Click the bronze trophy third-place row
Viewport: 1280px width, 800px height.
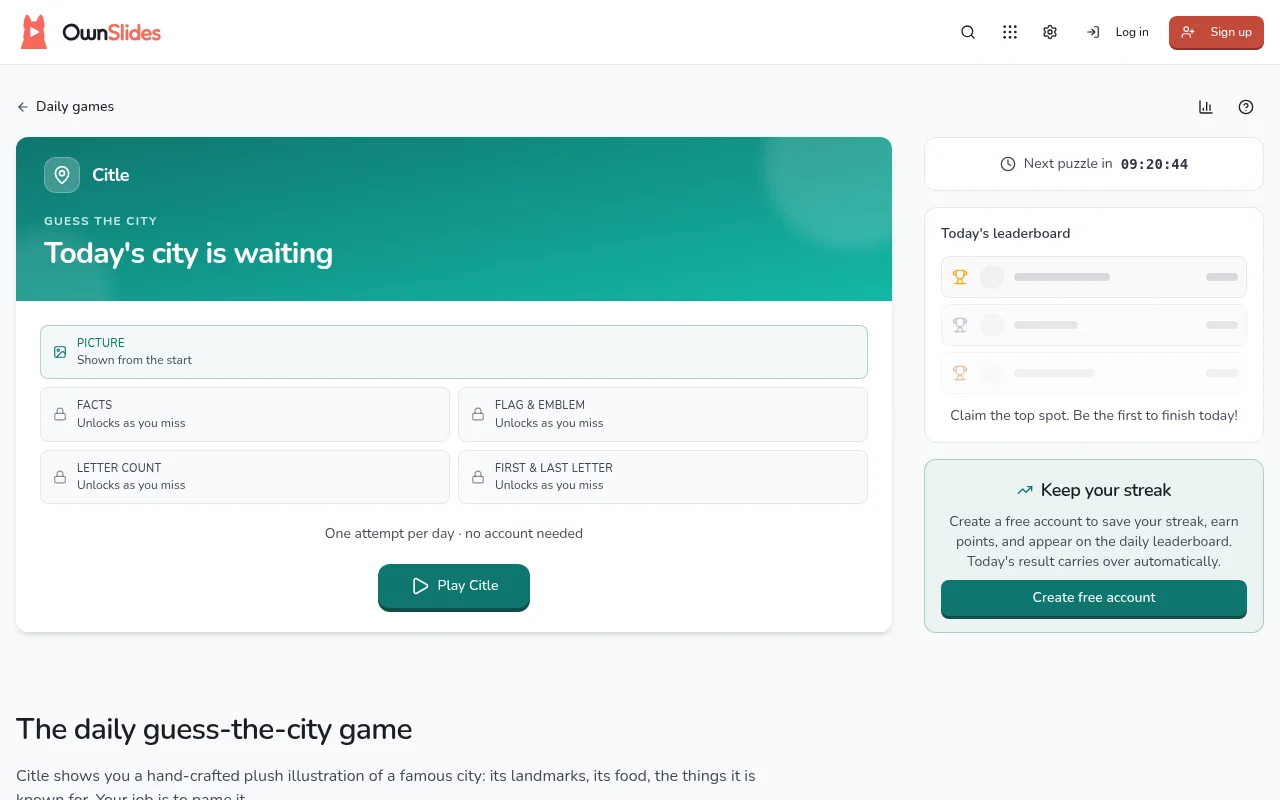1094,373
